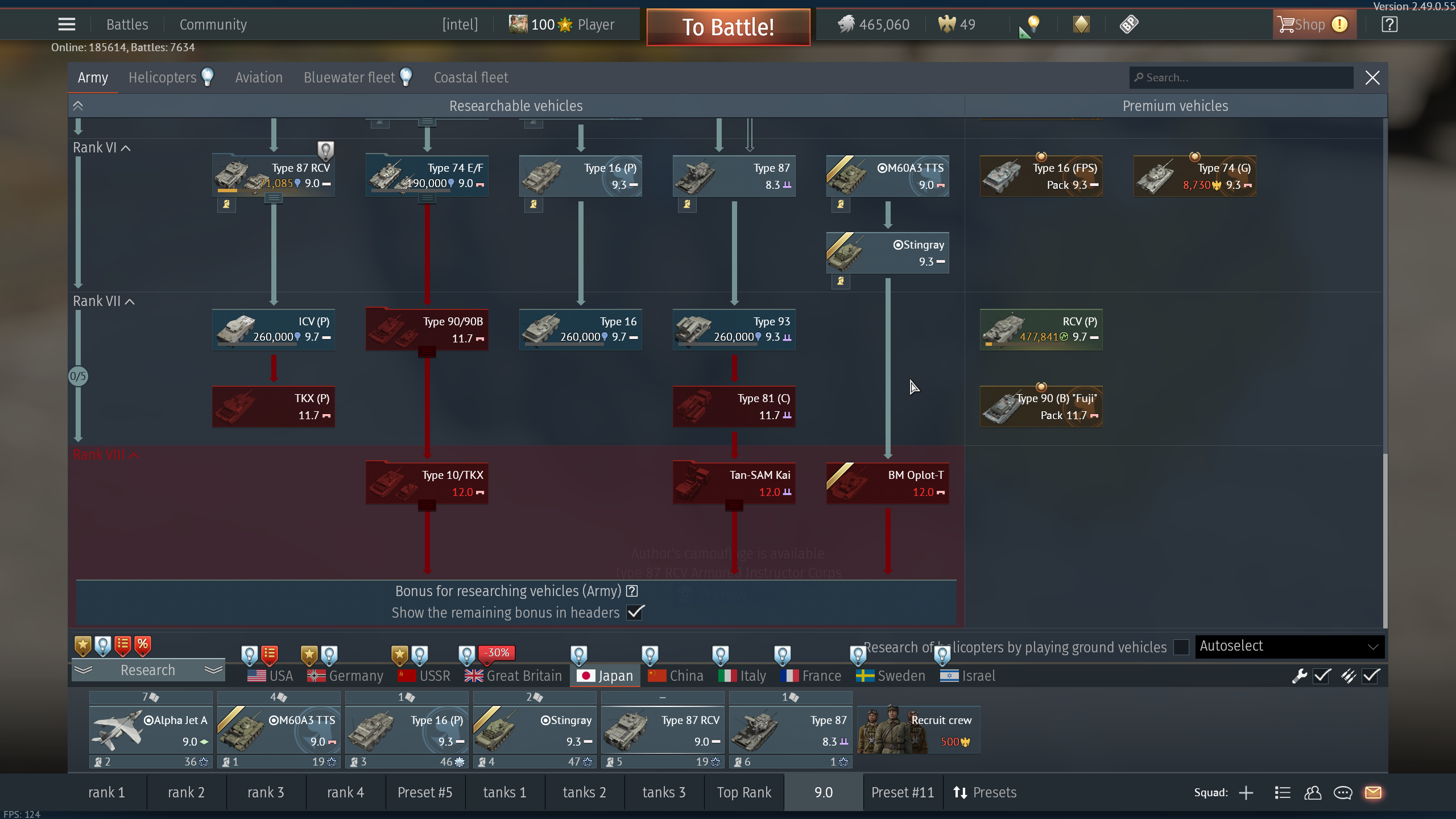Open the contacts people icon

[1313, 792]
